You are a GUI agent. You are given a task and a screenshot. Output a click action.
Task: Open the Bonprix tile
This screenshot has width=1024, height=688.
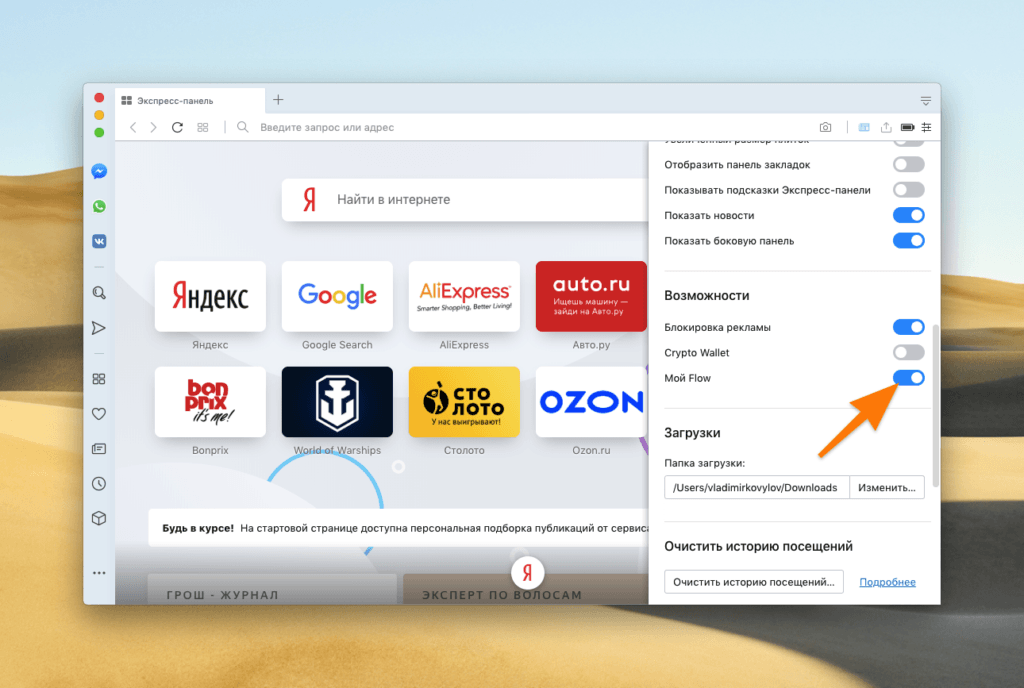(x=210, y=402)
